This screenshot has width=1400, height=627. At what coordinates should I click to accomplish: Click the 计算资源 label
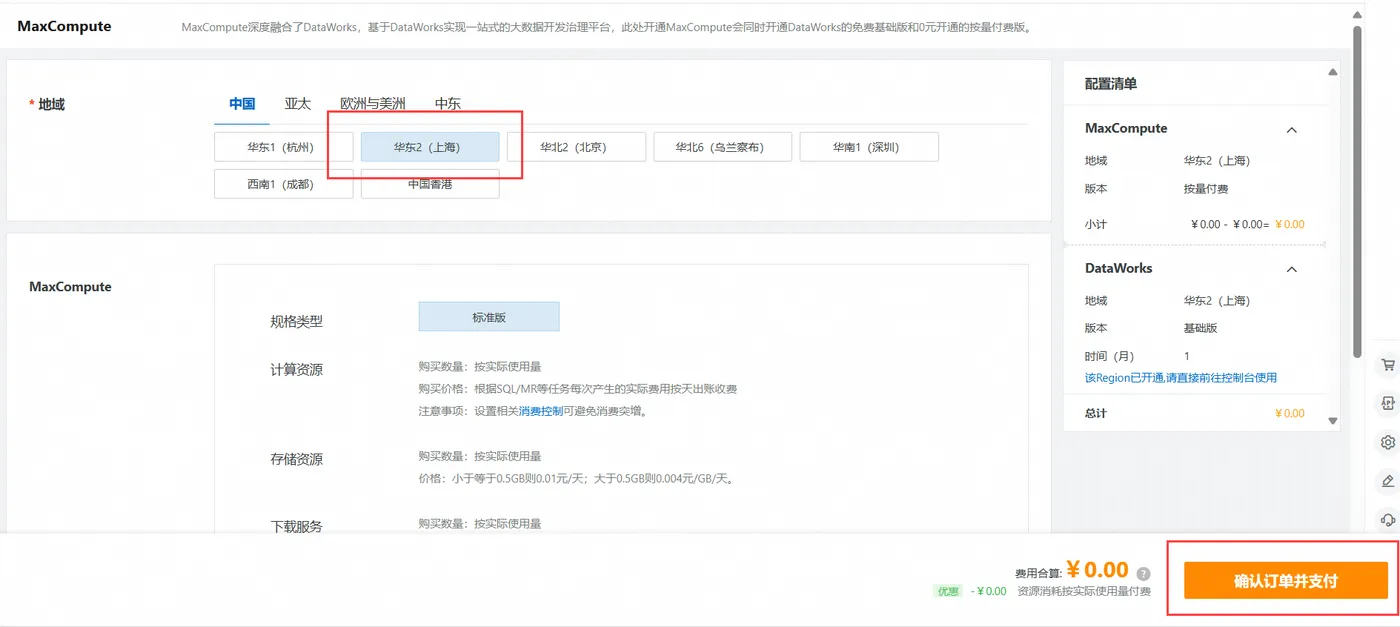pyautogui.click(x=296, y=370)
